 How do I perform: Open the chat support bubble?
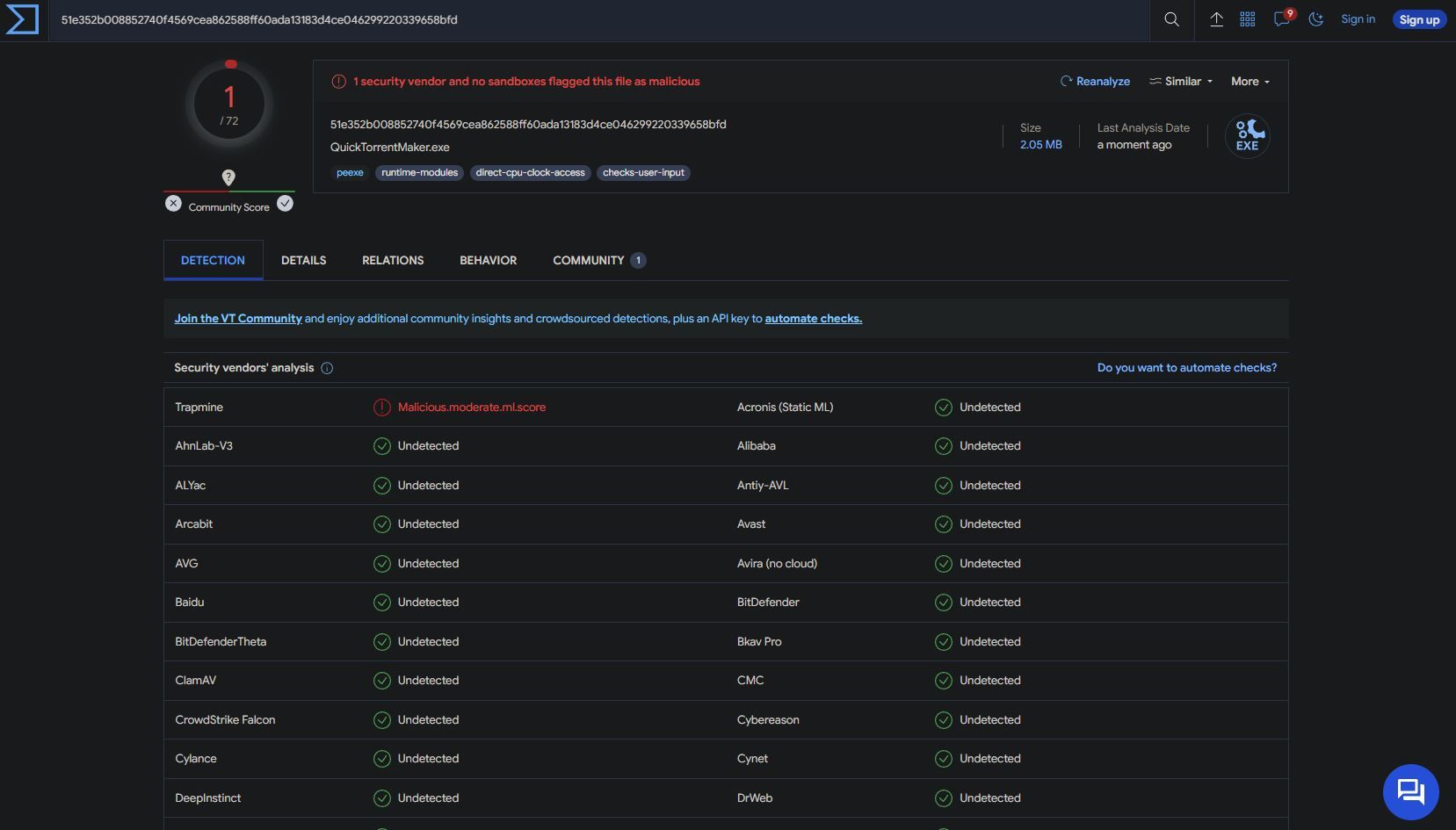(x=1410, y=791)
